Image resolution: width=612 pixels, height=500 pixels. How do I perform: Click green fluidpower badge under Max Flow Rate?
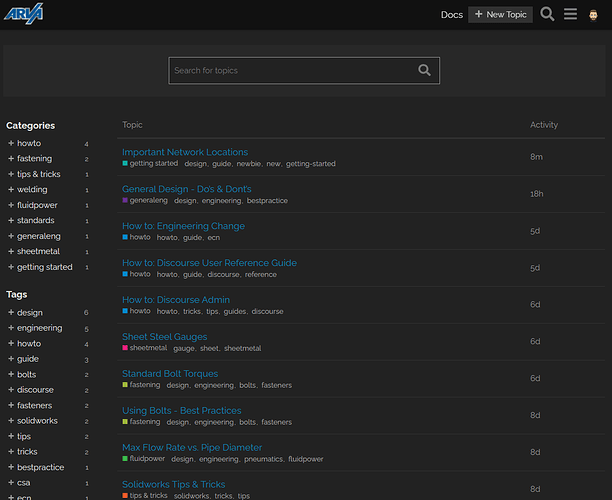(144, 459)
